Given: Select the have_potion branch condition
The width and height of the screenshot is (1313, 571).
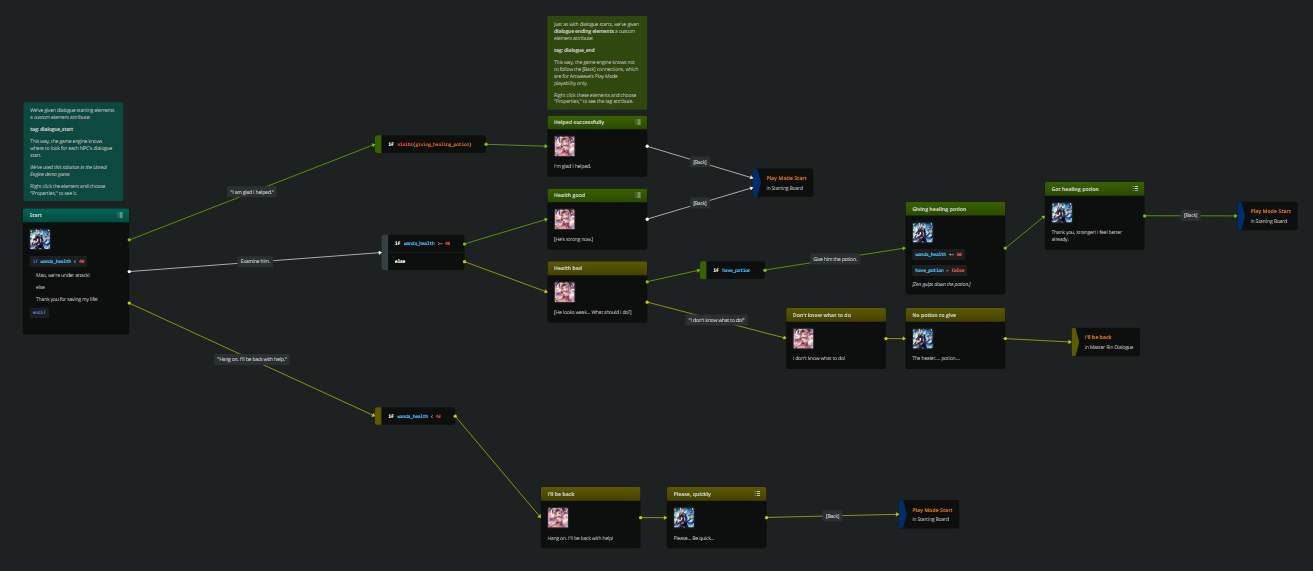Looking at the screenshot, I should coord(736,269).
